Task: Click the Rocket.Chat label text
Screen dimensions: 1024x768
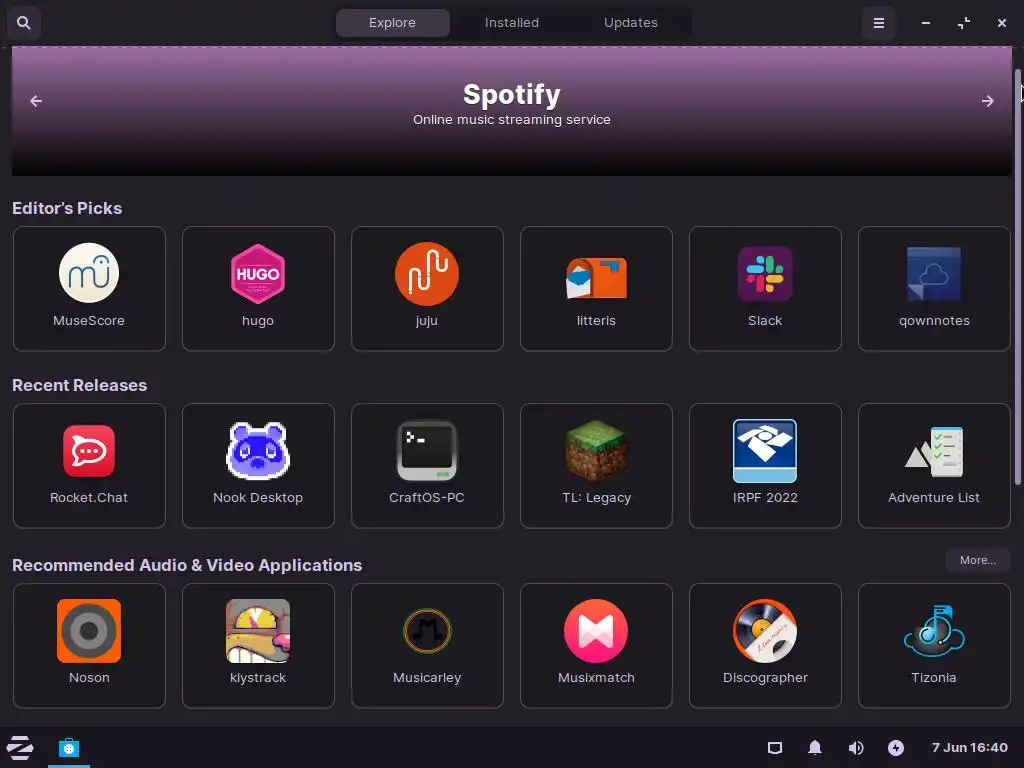Action: click(x=89, y=498)
